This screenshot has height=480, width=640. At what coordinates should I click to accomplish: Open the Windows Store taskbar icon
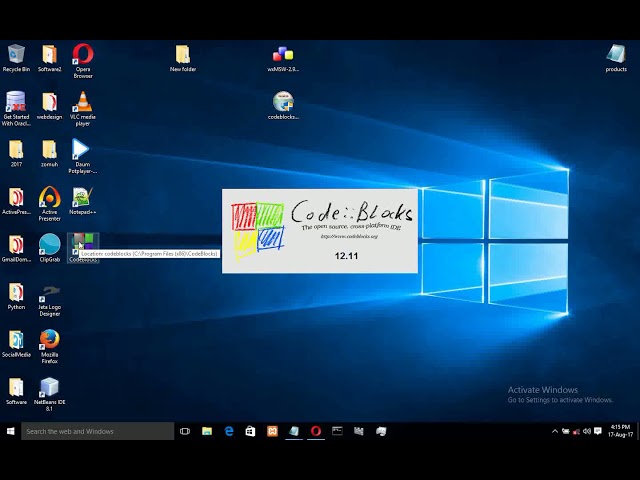[250, 431]
